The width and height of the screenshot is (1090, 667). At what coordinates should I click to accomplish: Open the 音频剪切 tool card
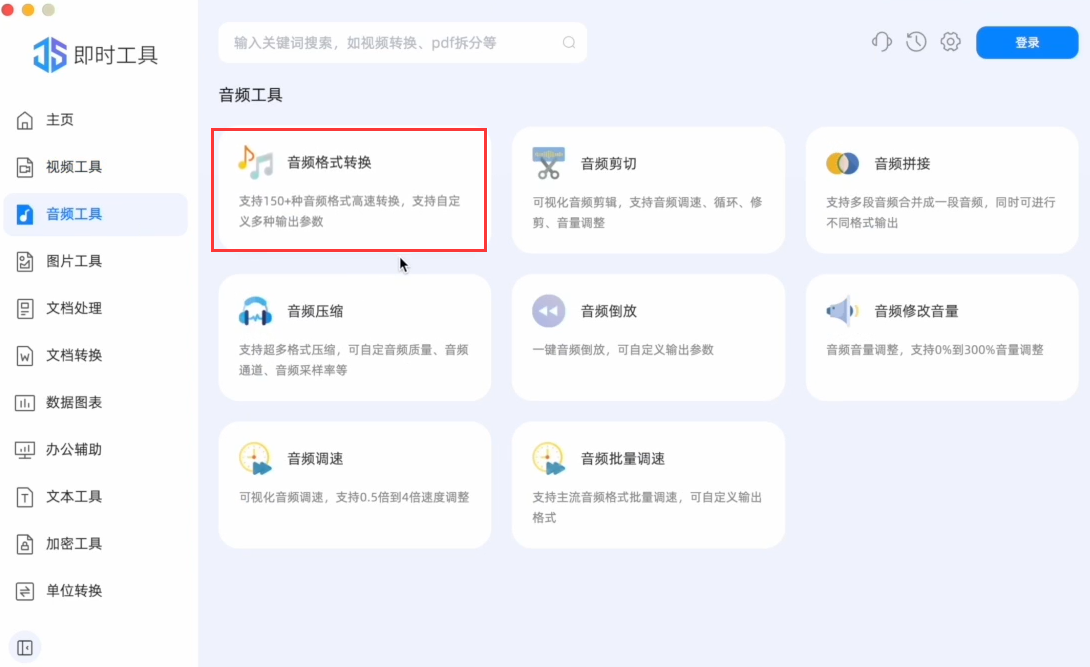point(648,190)
